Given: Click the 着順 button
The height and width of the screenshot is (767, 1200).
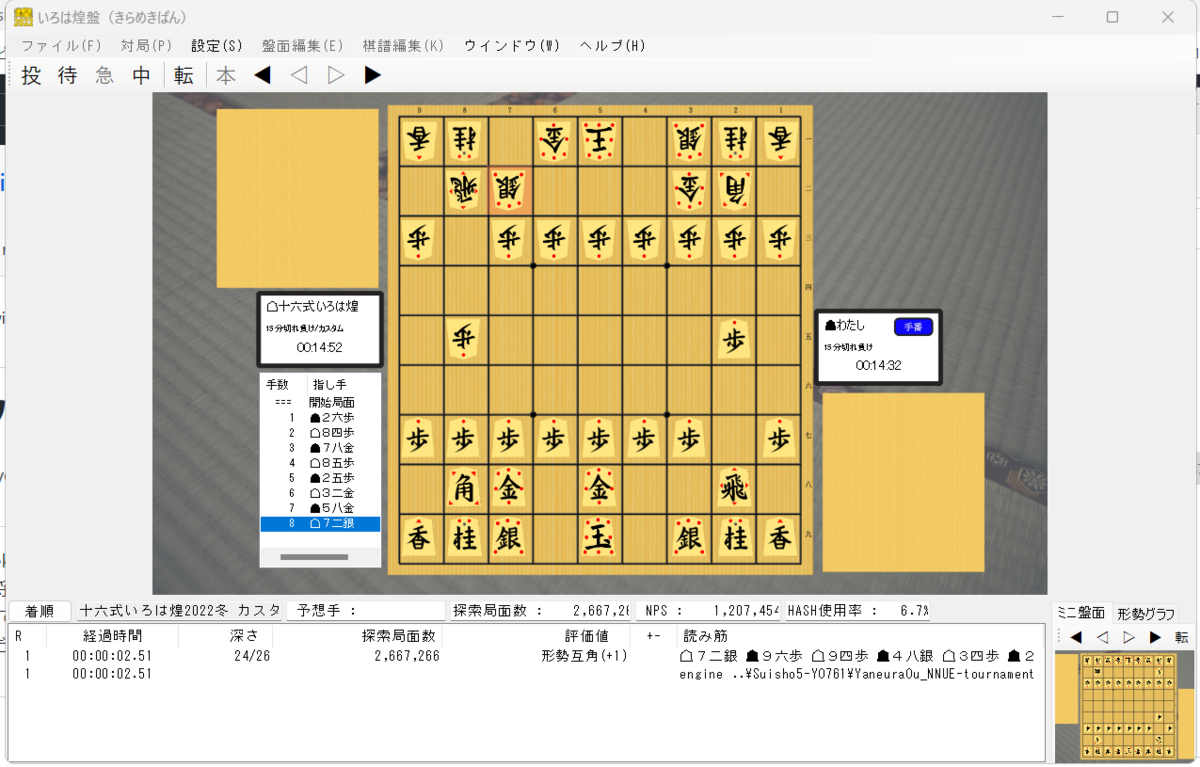Looking at the screenshot, I should [41, 611].
